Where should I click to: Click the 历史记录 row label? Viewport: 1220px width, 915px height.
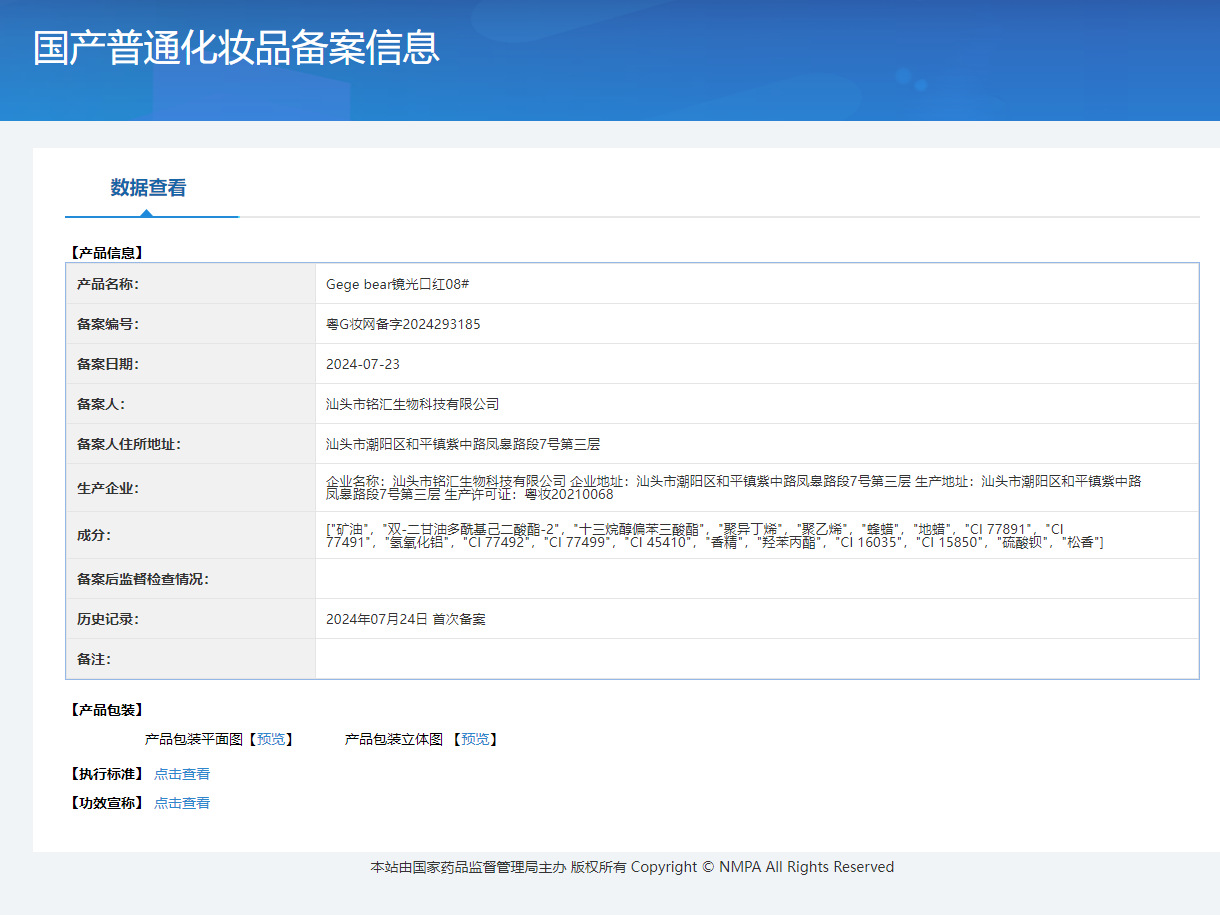tap(108, 619)
